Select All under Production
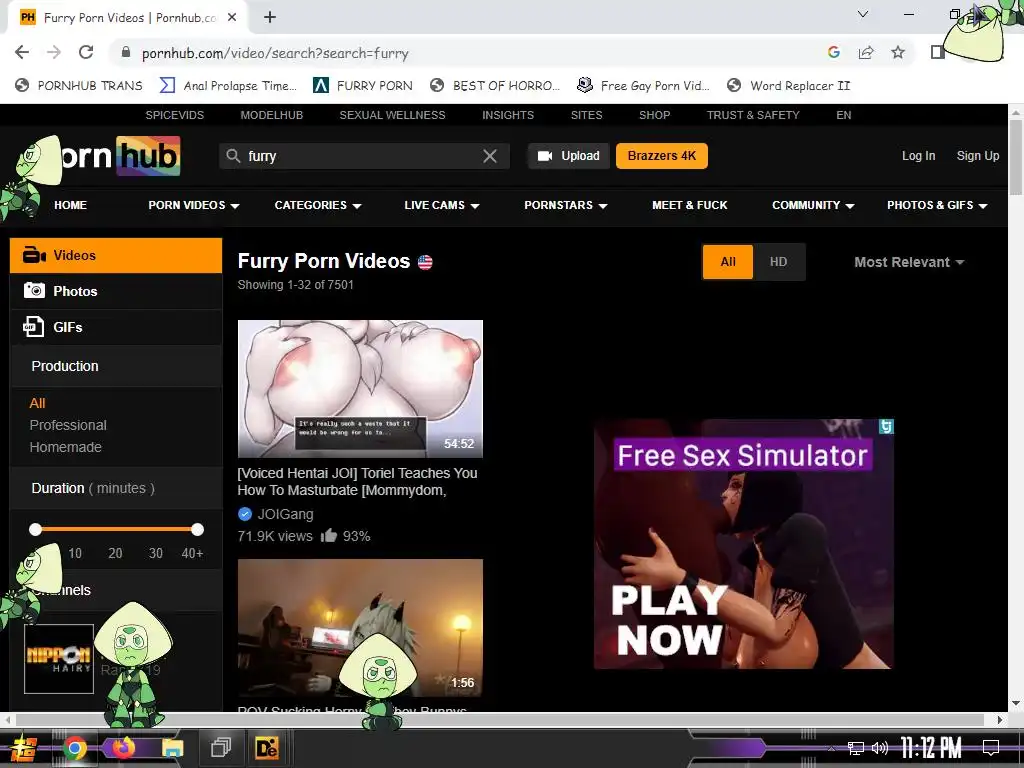Viewport: 1024px width, 768px height. [37, 403]
